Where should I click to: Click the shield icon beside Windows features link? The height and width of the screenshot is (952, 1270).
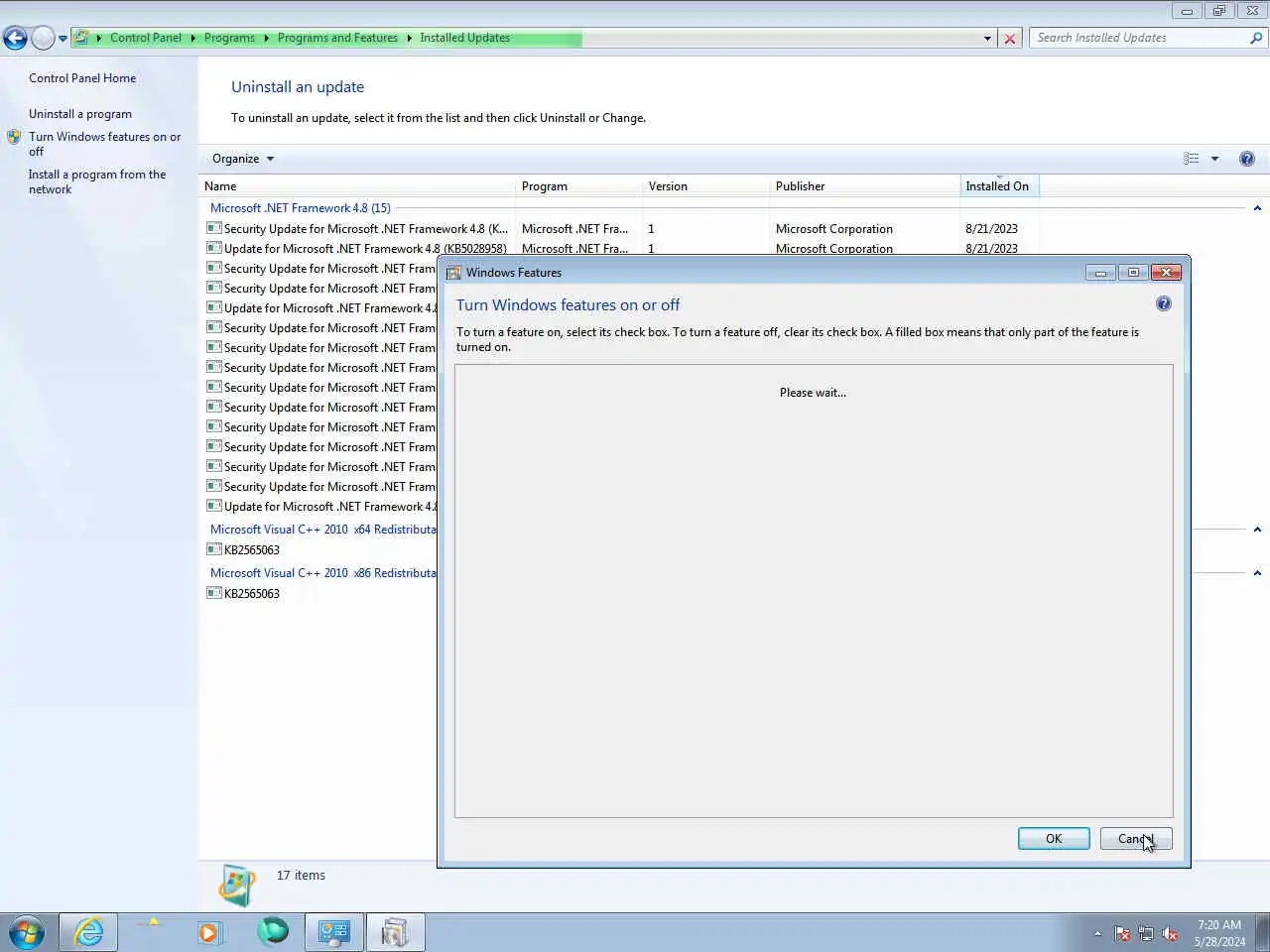14,137
